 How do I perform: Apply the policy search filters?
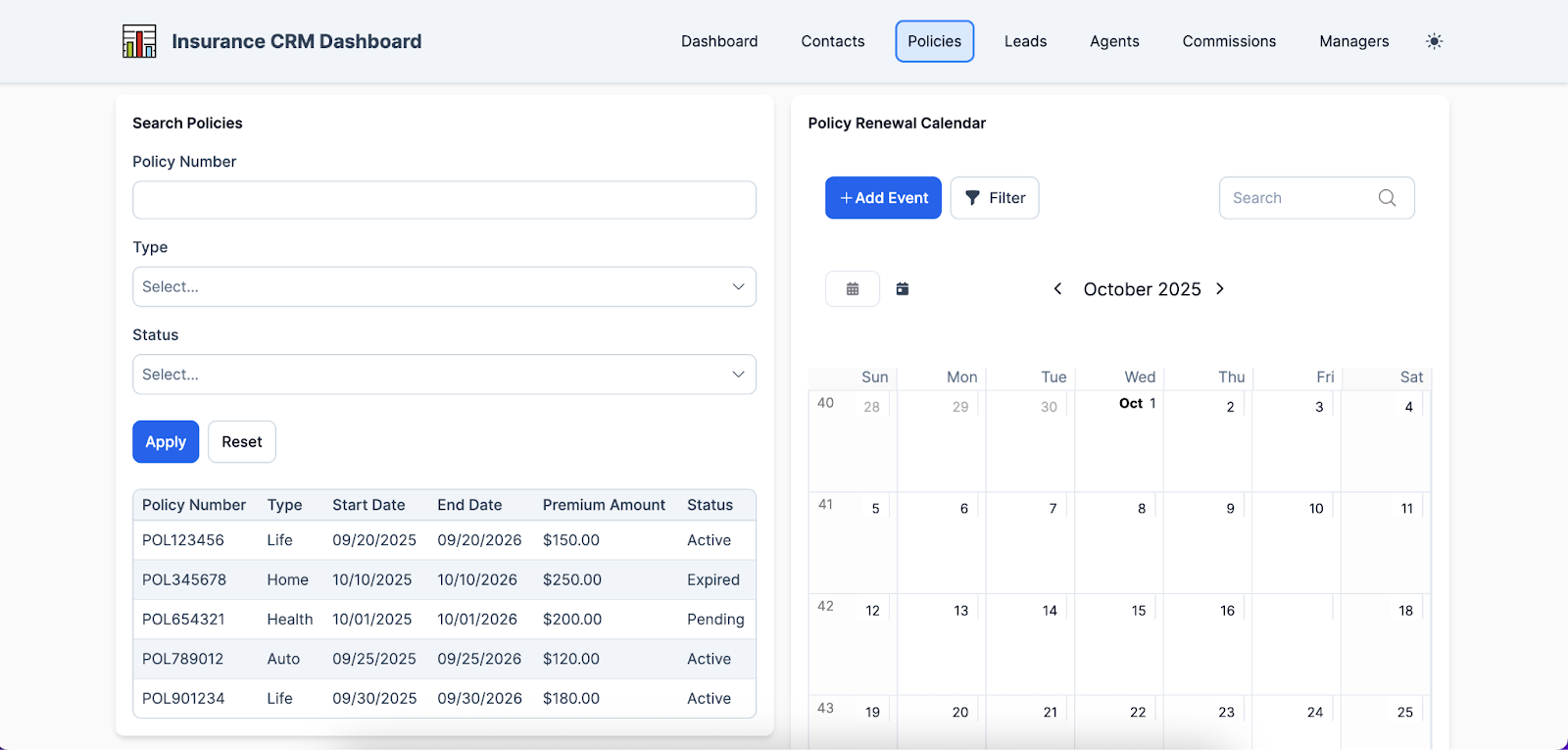[x=166, y=442]
